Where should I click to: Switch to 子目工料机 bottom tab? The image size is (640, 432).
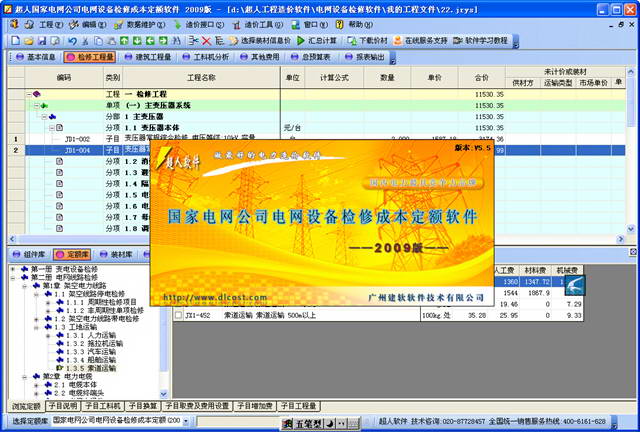point(103,406)
